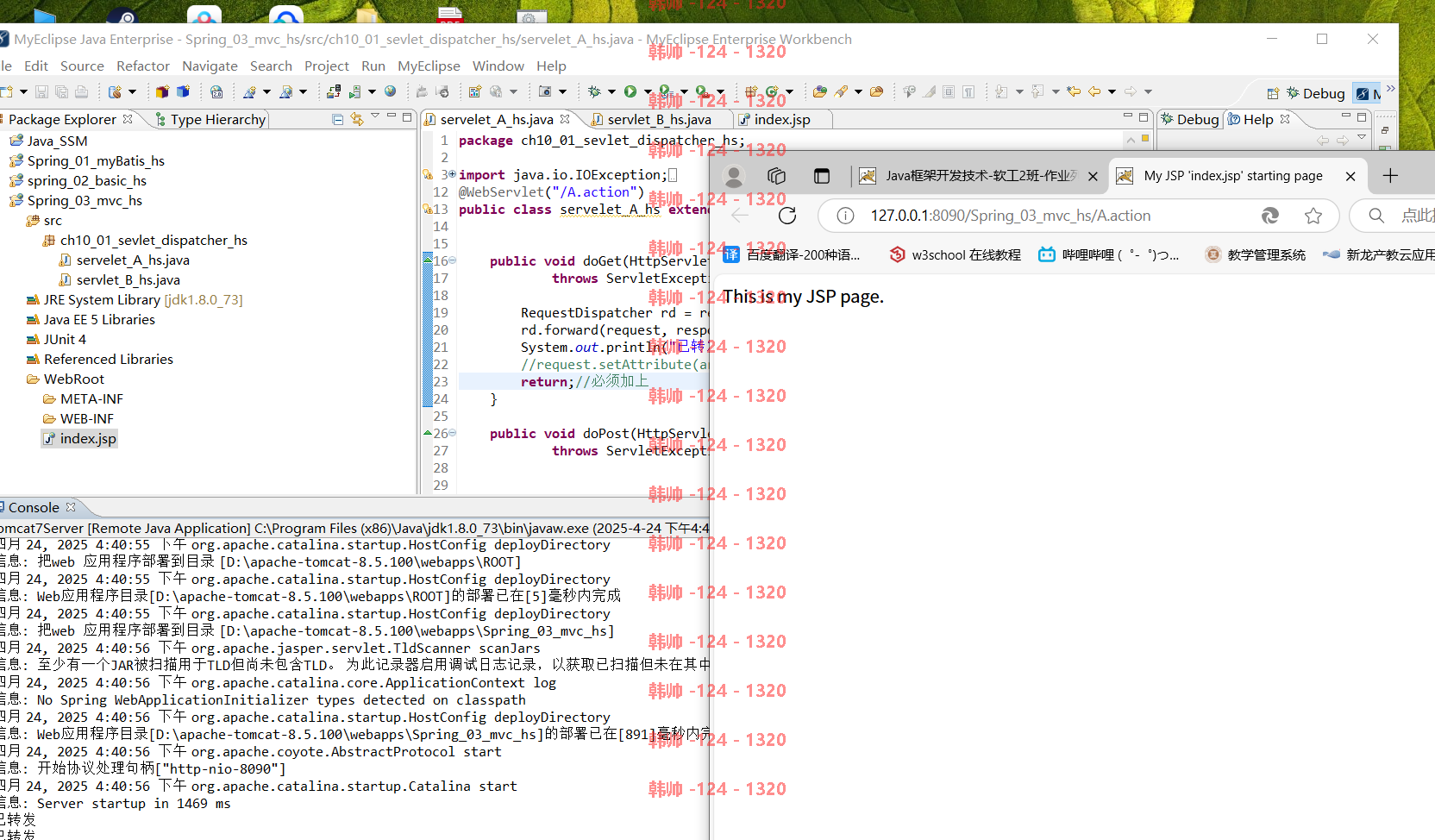This screenshot has width=1435, height=840.
Task: Open the Source menu
Action: pos(82,66)
